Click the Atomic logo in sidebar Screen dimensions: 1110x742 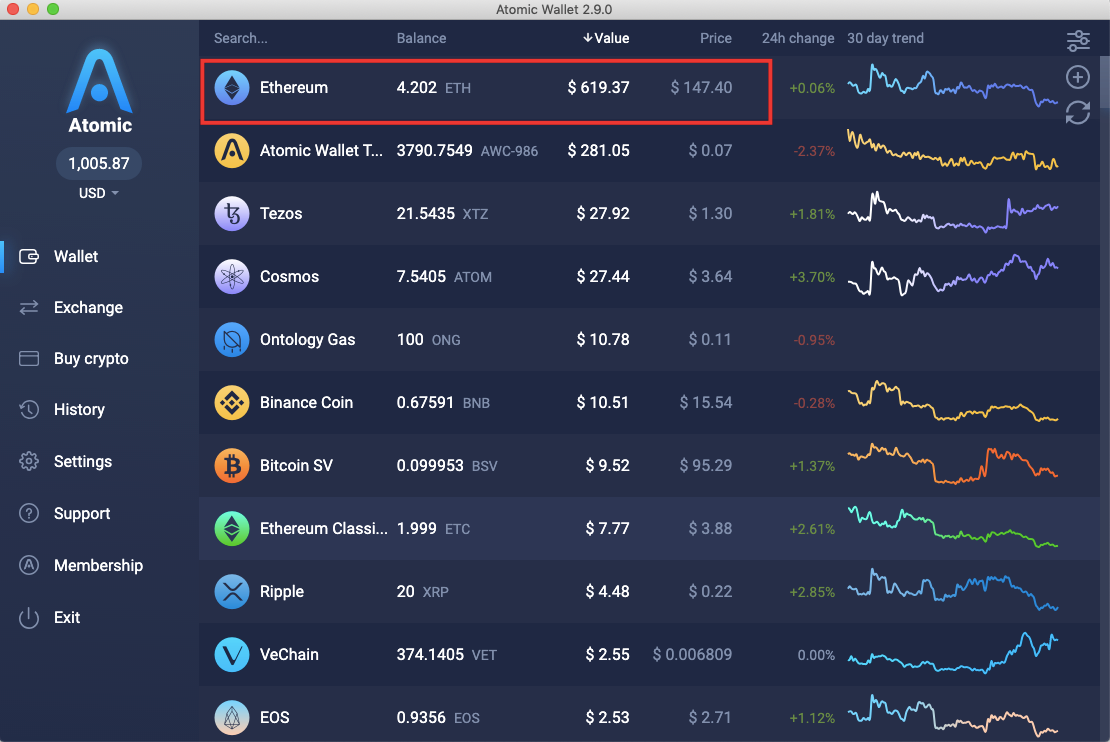coord(100,91)
